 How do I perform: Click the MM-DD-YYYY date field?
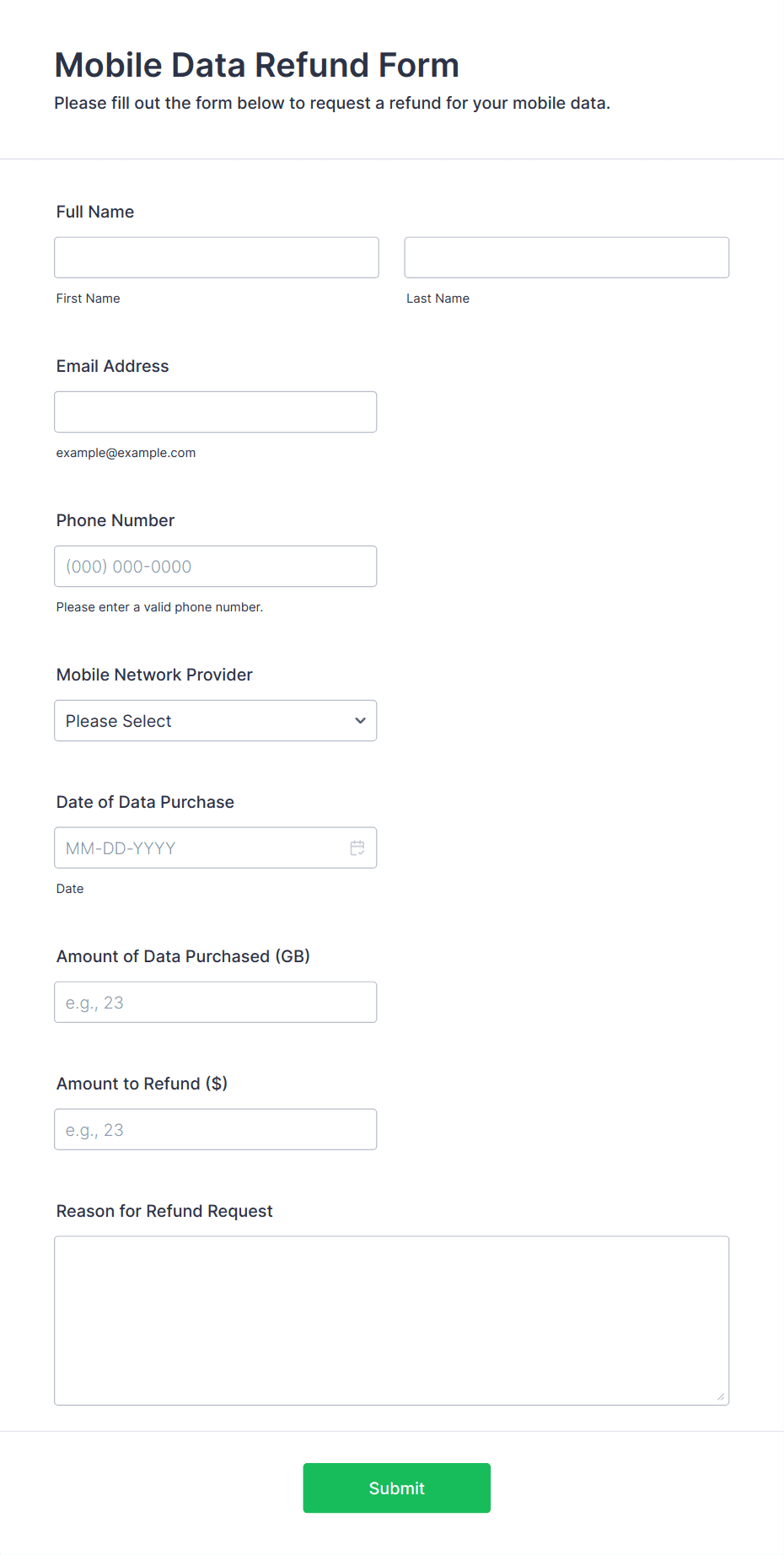(x=216, y=847)
